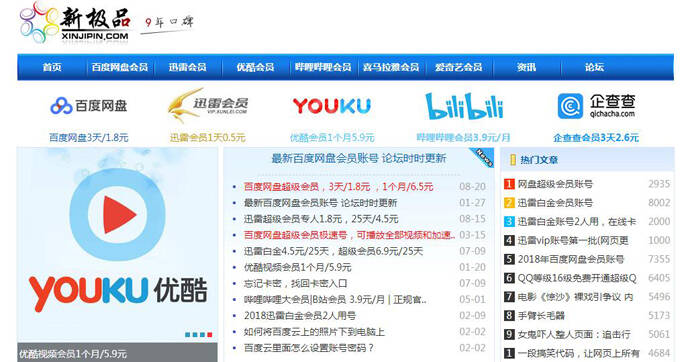The width and height of the screenshot is (690, 362).
Task: Open the 首页 navigation item
Action: click(52, 67)
